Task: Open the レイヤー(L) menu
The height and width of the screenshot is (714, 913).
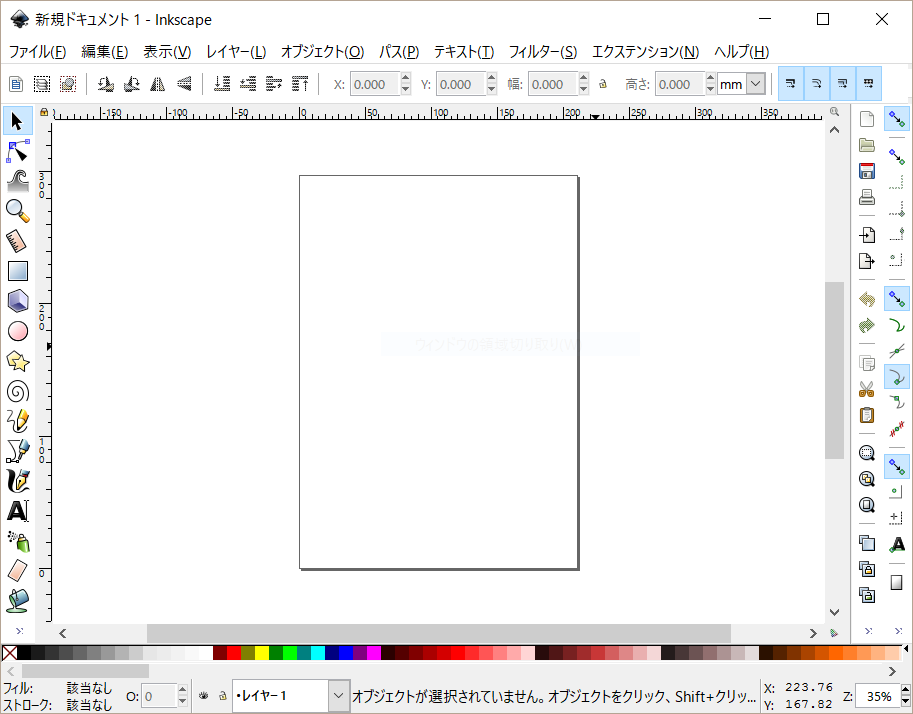Action: click(x=236, y=52)
